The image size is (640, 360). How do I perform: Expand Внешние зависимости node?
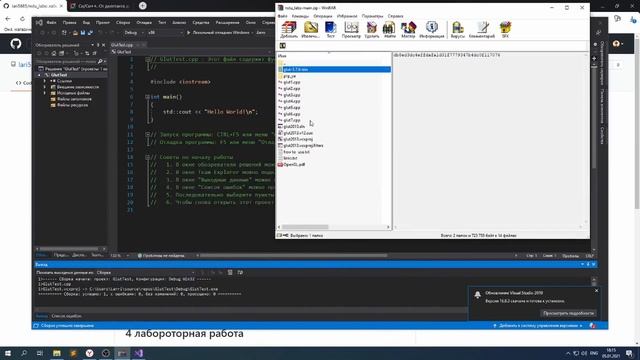click(45, 87)
